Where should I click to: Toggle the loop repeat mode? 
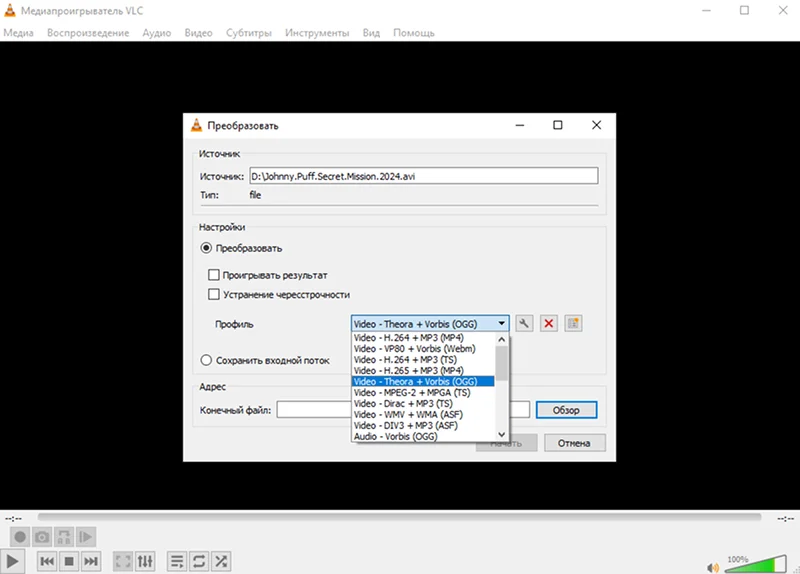click(x=199, y=562)
